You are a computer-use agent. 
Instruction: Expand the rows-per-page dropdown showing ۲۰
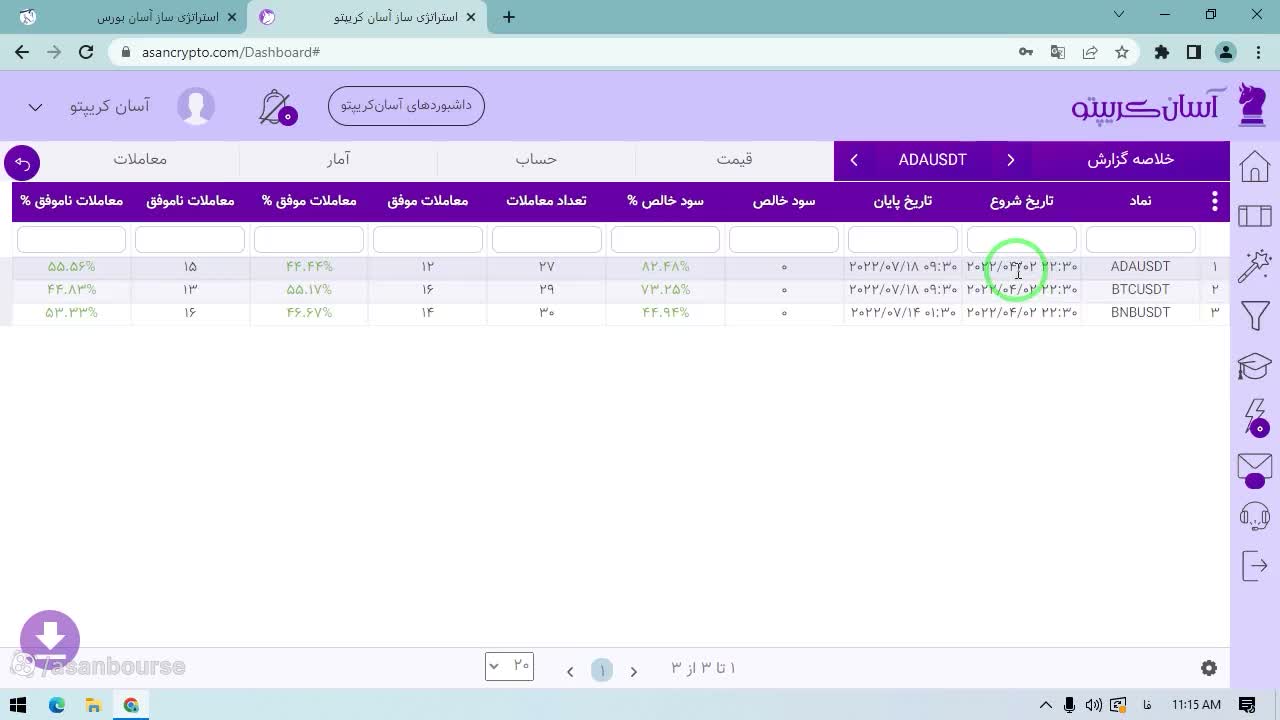509,666
